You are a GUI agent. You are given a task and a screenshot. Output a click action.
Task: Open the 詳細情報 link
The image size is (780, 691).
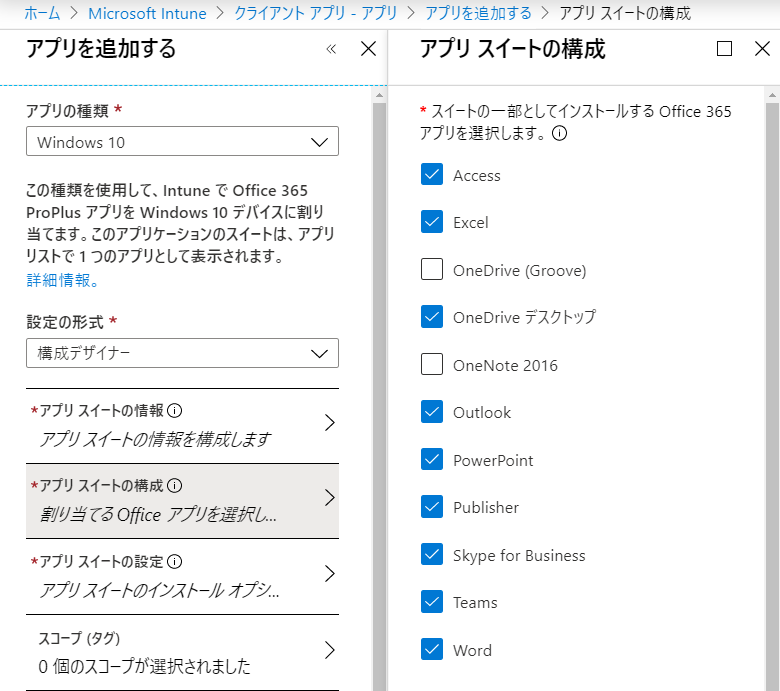(63, 280)
